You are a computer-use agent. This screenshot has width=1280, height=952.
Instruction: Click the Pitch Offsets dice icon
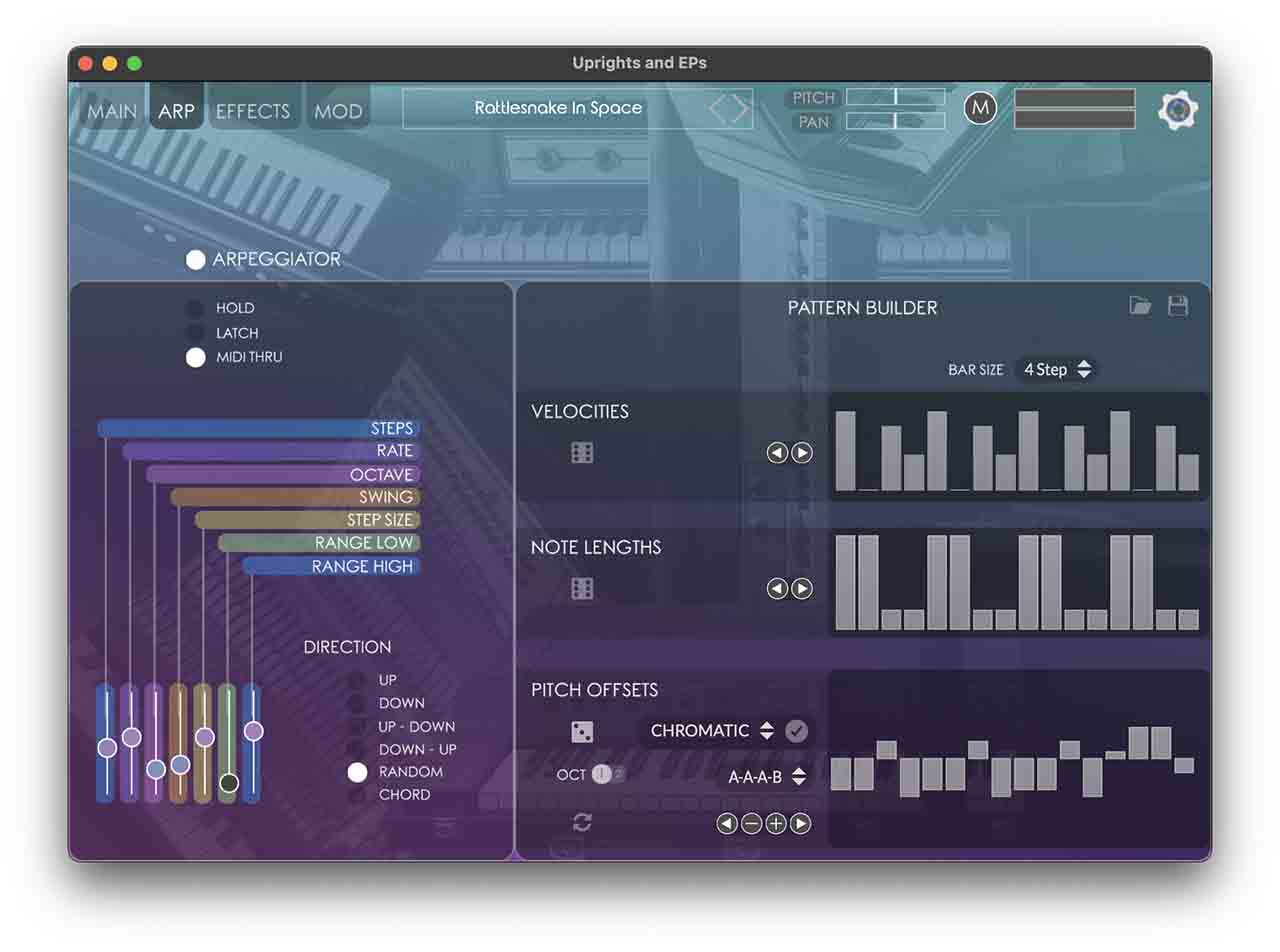582,732
